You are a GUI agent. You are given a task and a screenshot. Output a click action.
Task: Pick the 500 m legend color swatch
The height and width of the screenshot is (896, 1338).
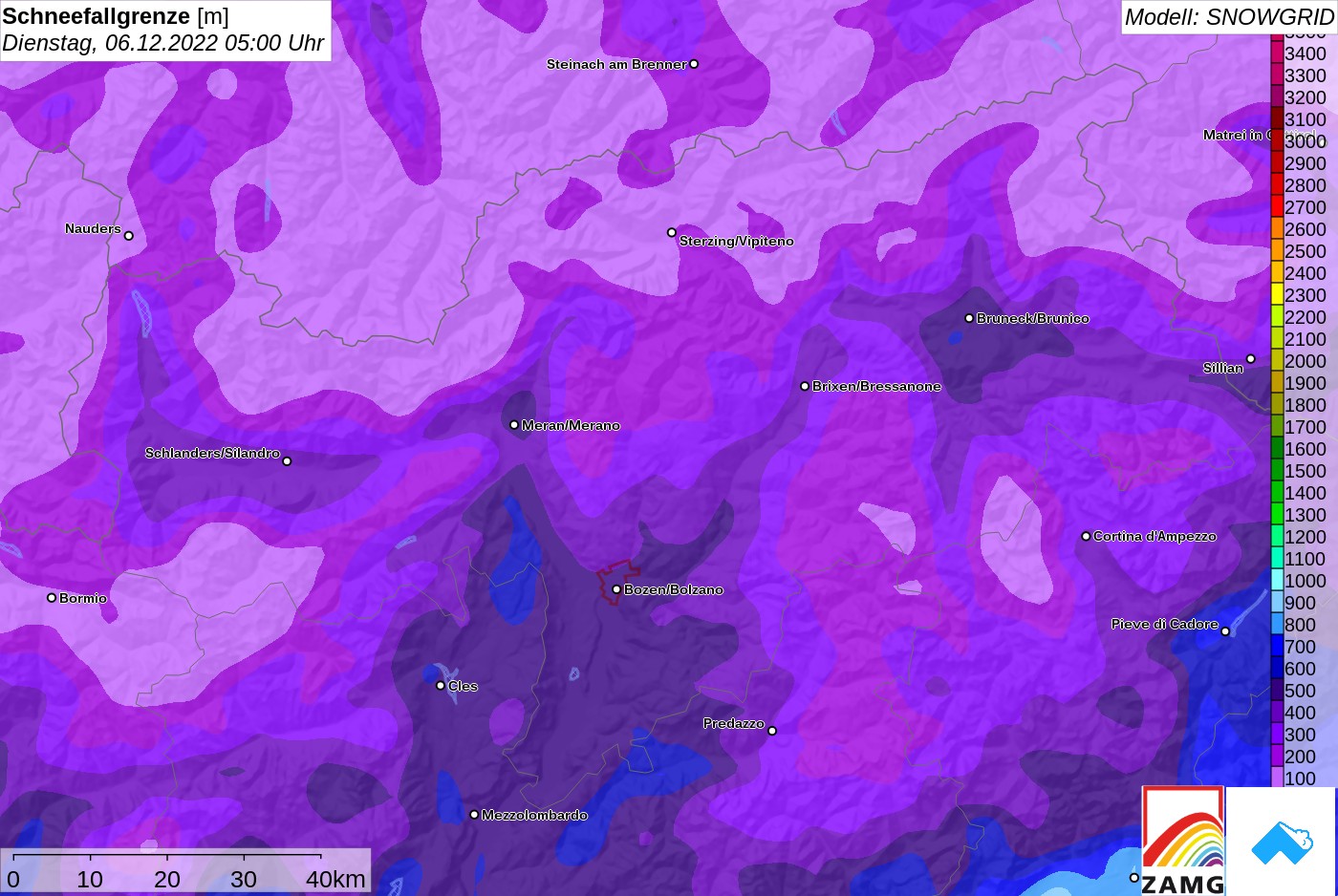tap(1277, 689)
